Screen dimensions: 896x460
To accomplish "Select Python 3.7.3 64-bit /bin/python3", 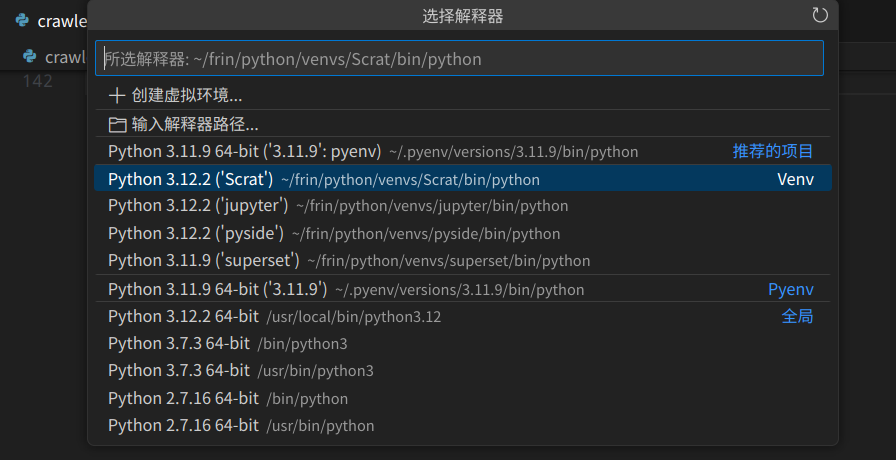I will (463, 343).
